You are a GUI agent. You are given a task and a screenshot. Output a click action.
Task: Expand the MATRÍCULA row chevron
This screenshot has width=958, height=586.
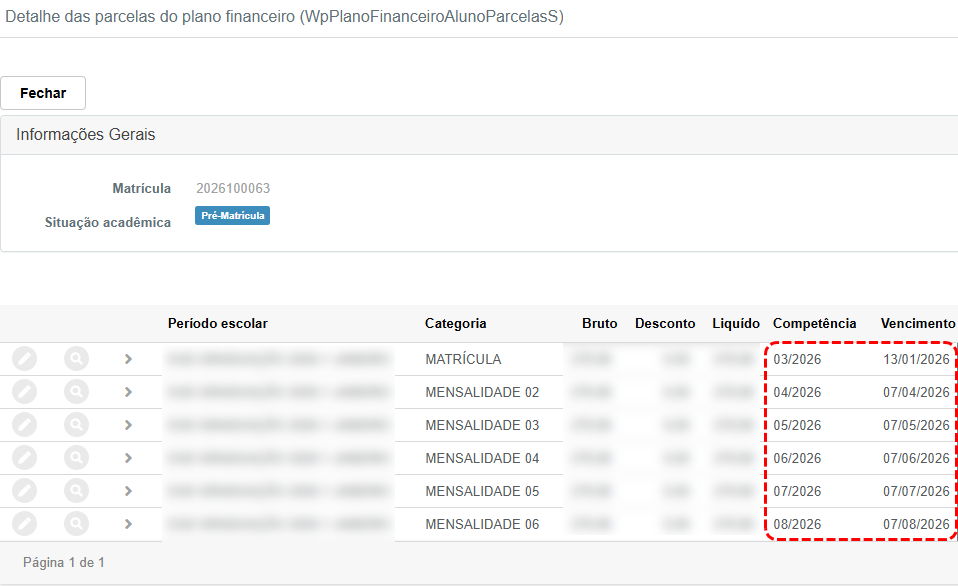click(x=128, y=359)
